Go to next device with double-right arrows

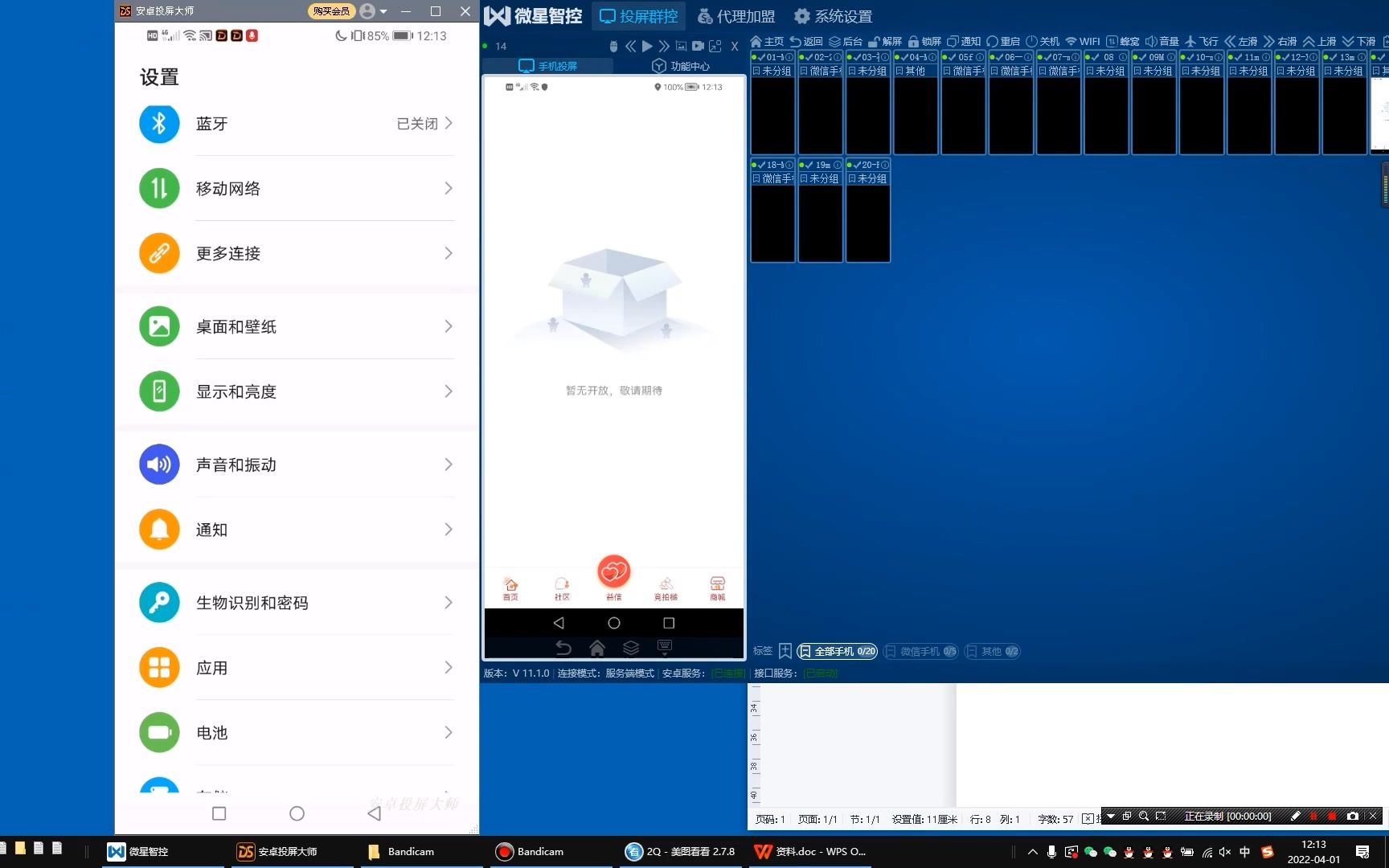pyautogui.click(x=664, y=46)
